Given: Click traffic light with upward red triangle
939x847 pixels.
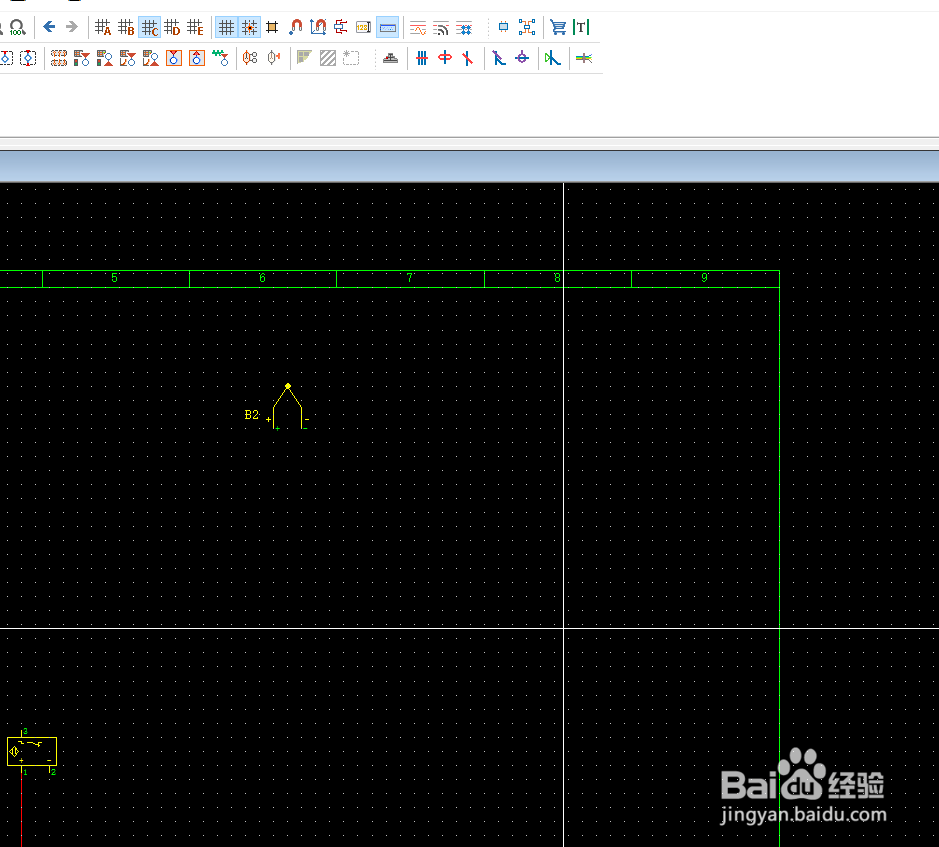Looking at the screenshot, I should click(105, 58).
